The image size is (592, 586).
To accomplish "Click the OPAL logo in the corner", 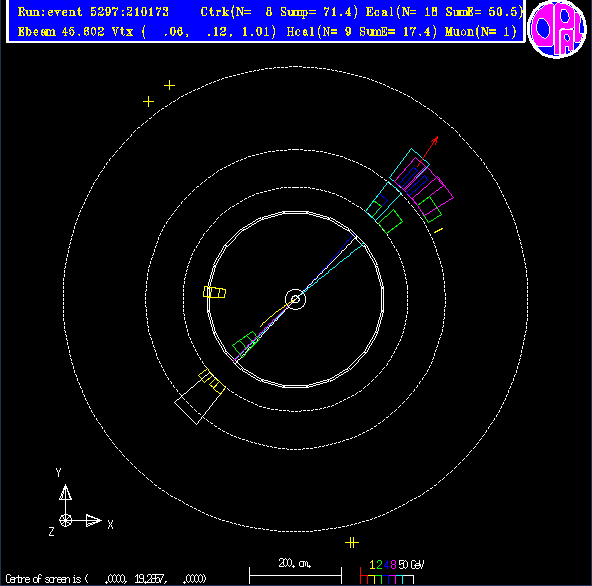I will click(557, 29).
